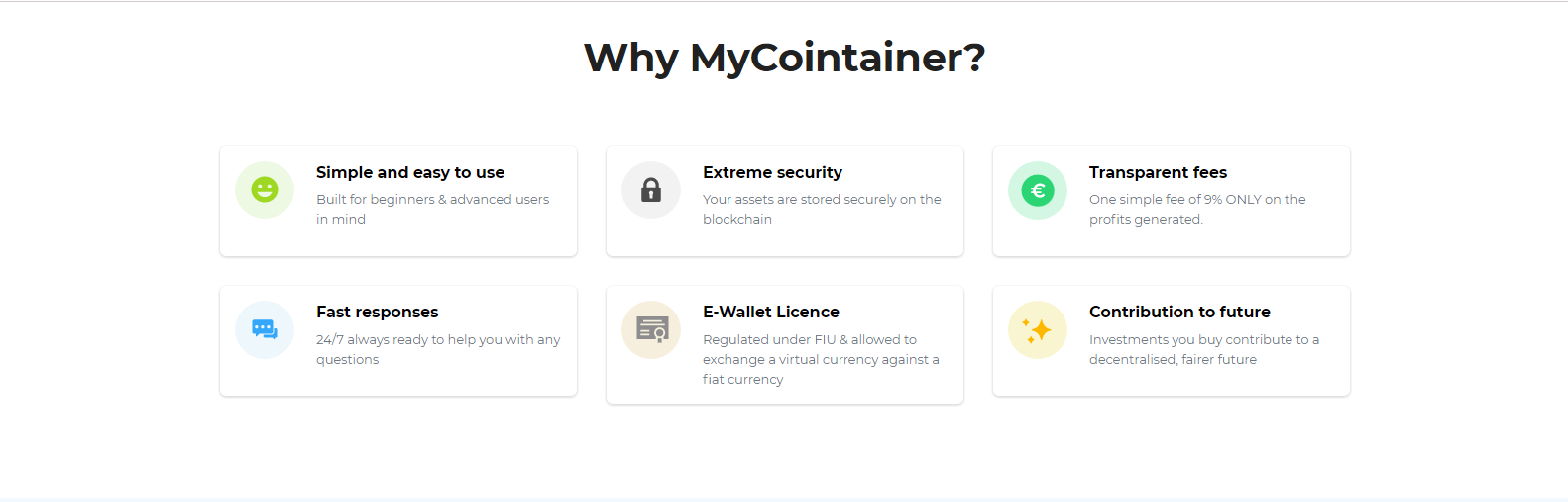Click the decentralised, fairer future description

[x=1173, y=359]
